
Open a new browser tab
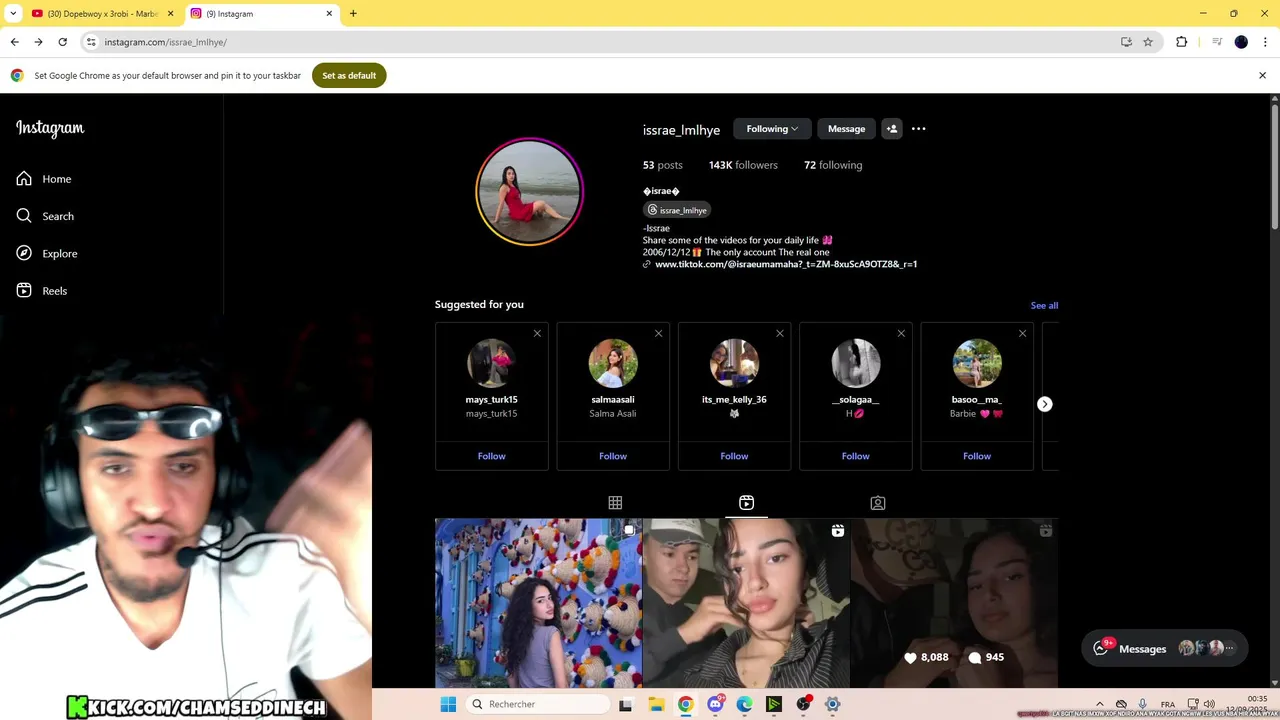click(x=353, y=14)
